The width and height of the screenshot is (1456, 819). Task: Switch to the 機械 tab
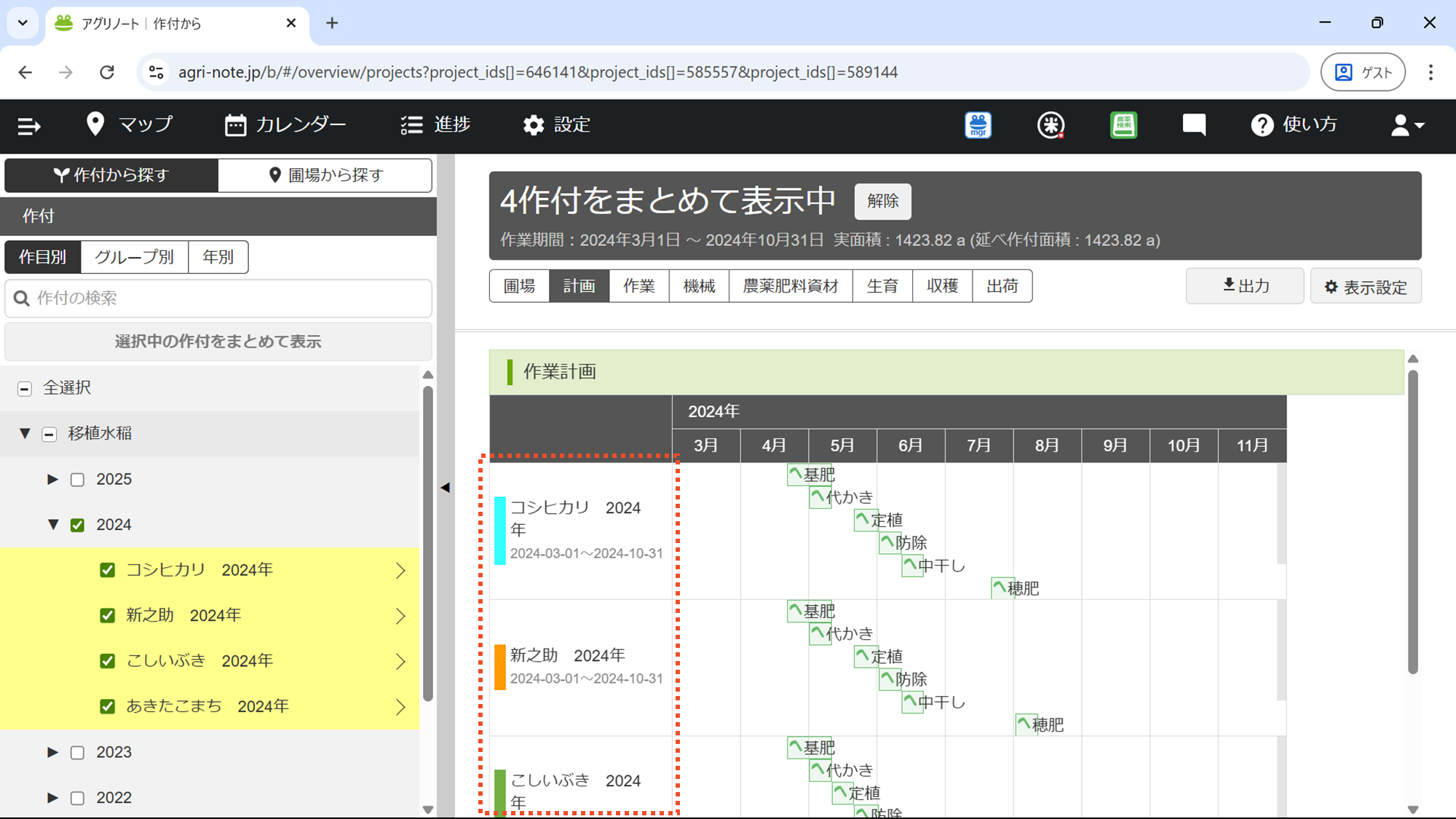699,286
